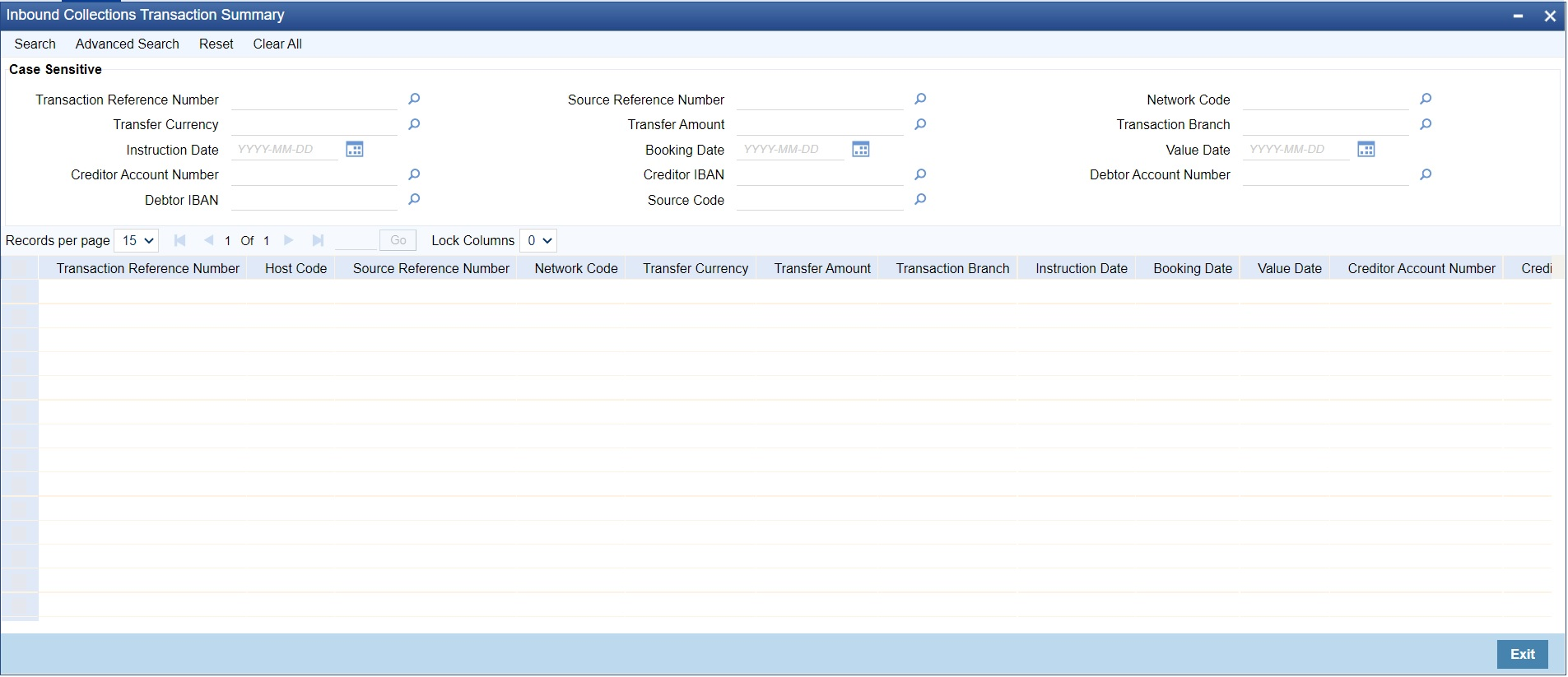Click Search in the menu bar
Viewport: 1568px width, 677px height.
point(35,44)
